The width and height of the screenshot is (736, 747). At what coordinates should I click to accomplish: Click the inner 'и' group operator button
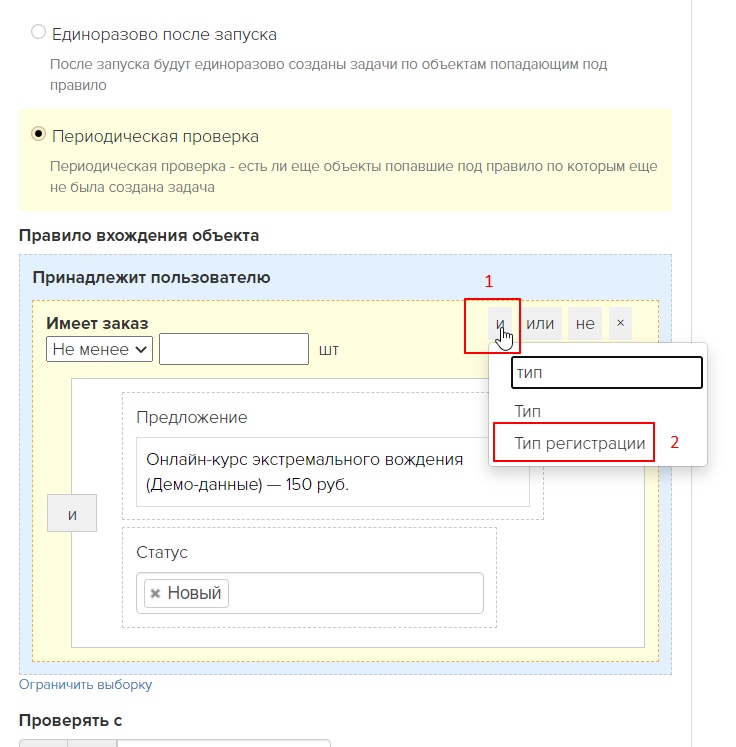click(x=72, y=514)
